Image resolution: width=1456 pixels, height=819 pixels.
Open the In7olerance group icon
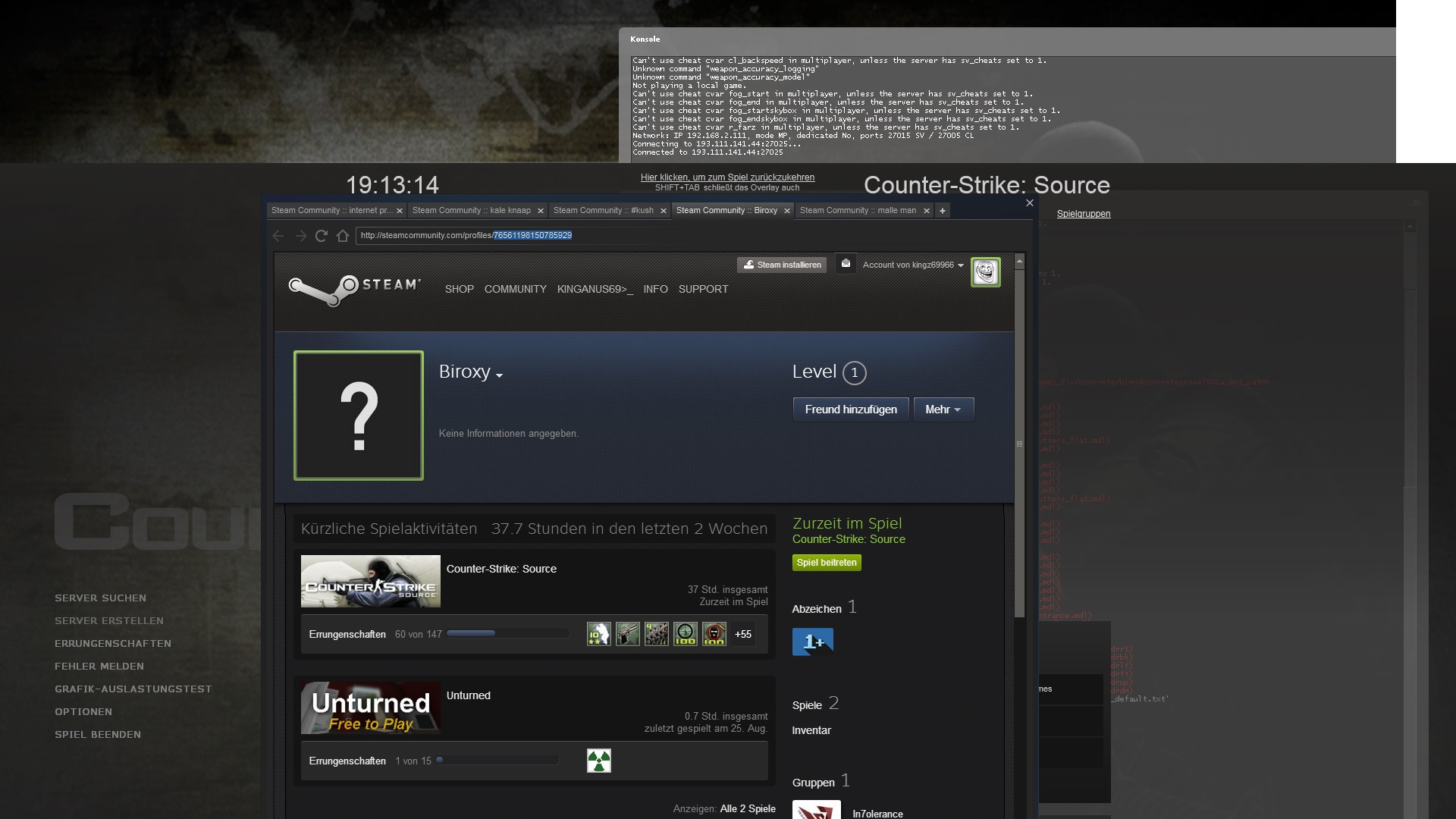[817, 810]
